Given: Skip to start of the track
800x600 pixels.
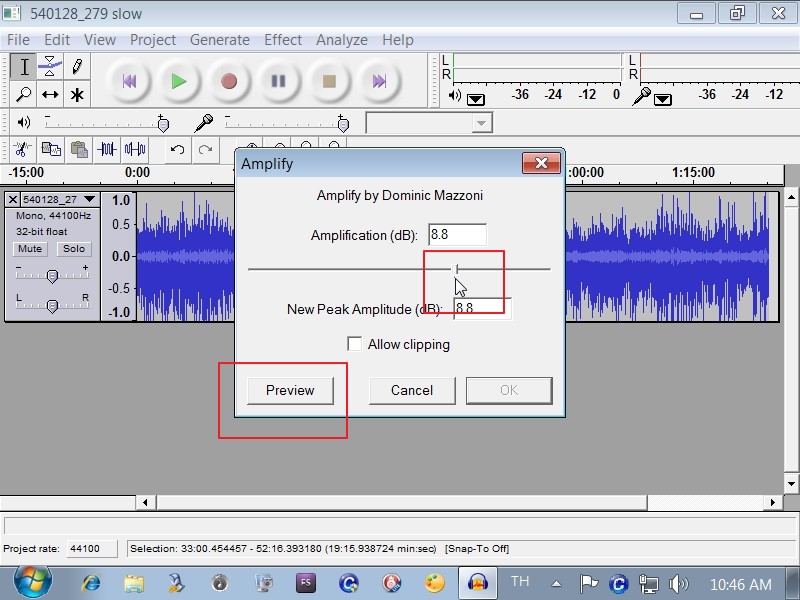Looking at the screenshot, I should [x=129, y=81].
